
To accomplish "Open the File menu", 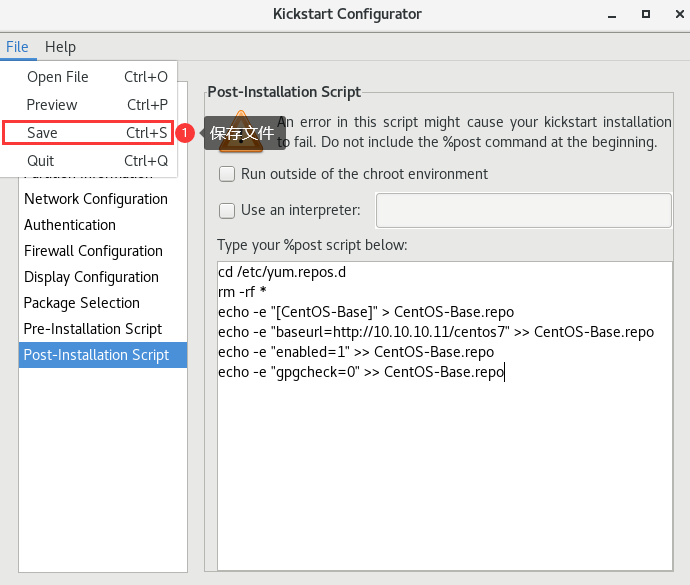I will [x=17, y=47].
